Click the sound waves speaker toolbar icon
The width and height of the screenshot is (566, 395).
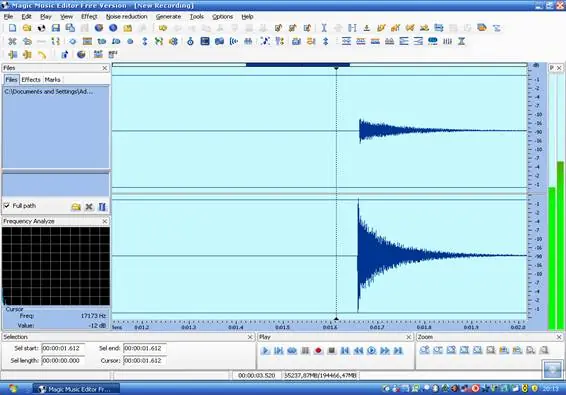pyautogui.click(x=234, y=42)
